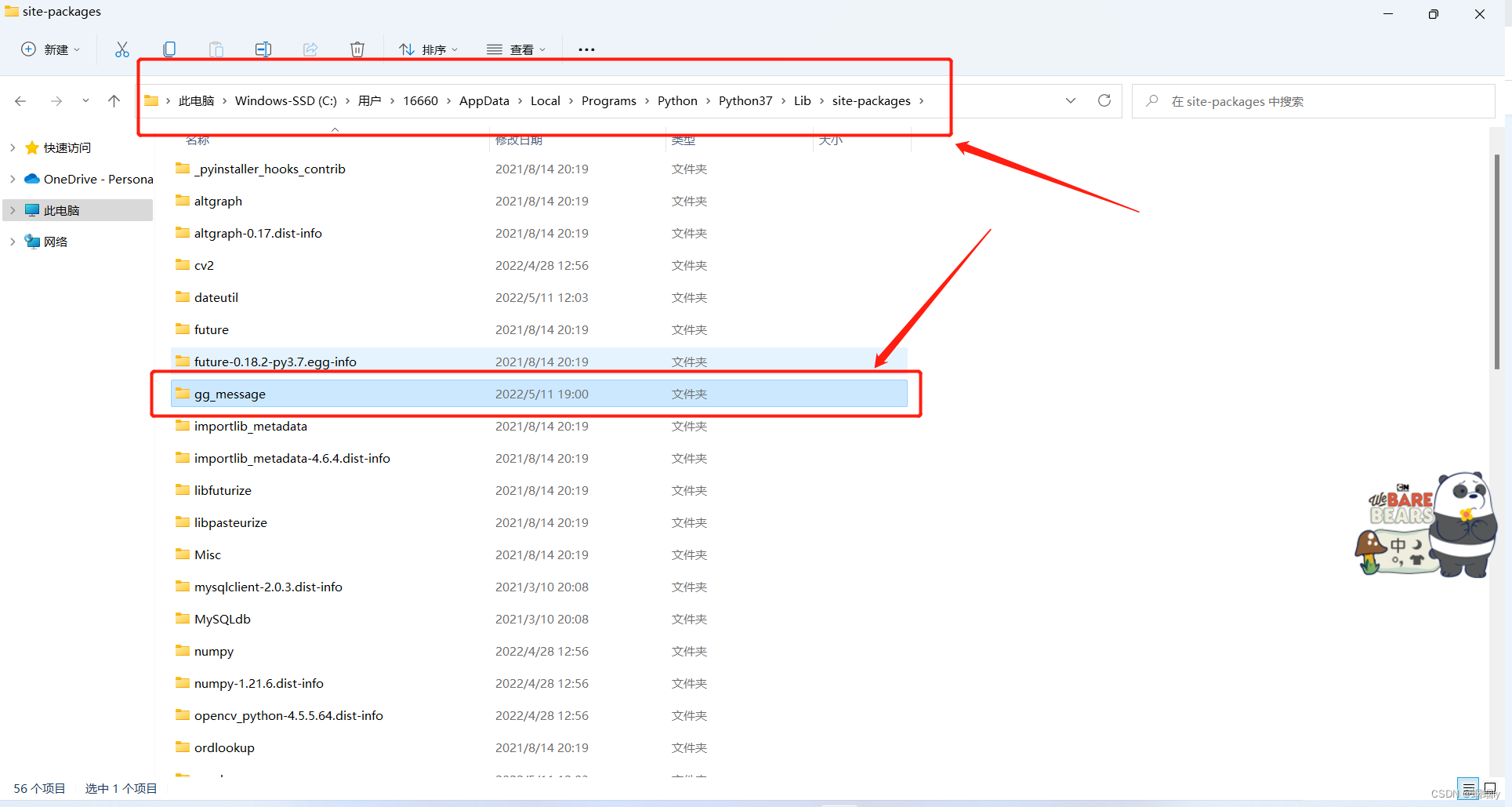Sort by the type column header
This screenshot has width=1512, height=807.
click(683, 140)
